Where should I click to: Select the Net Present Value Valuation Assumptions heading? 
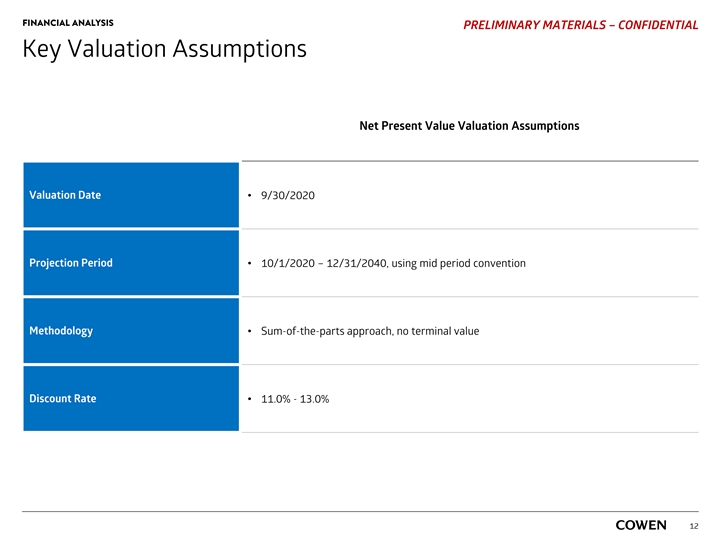[x=469, y=126]
